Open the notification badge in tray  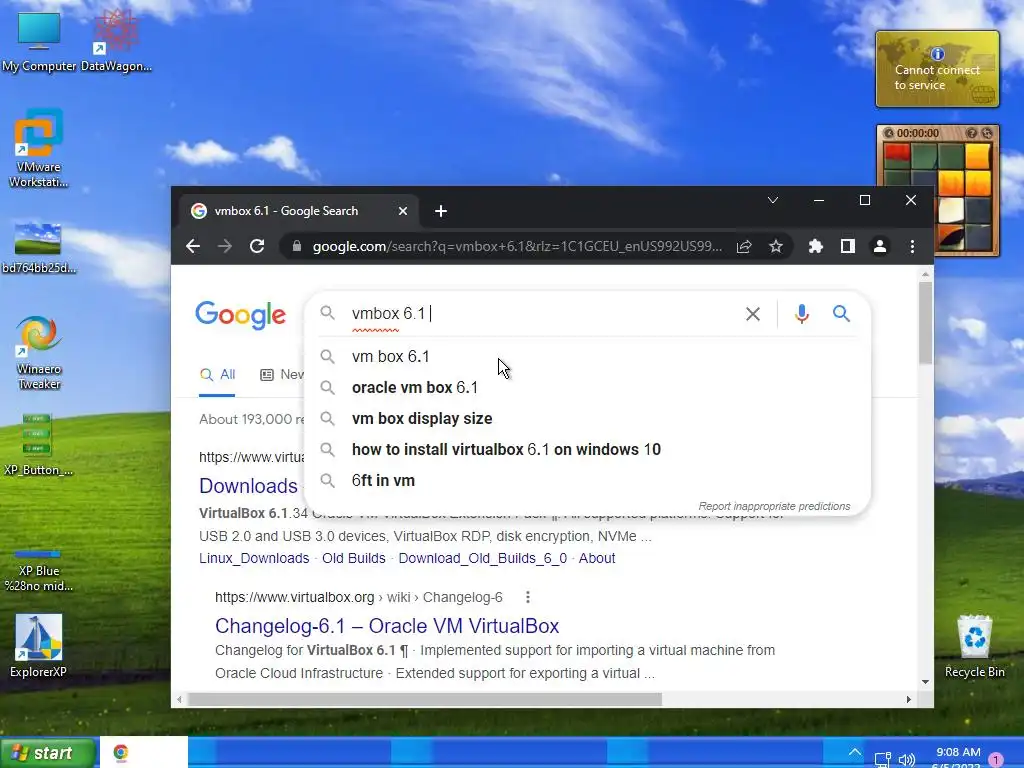(995, 760)
